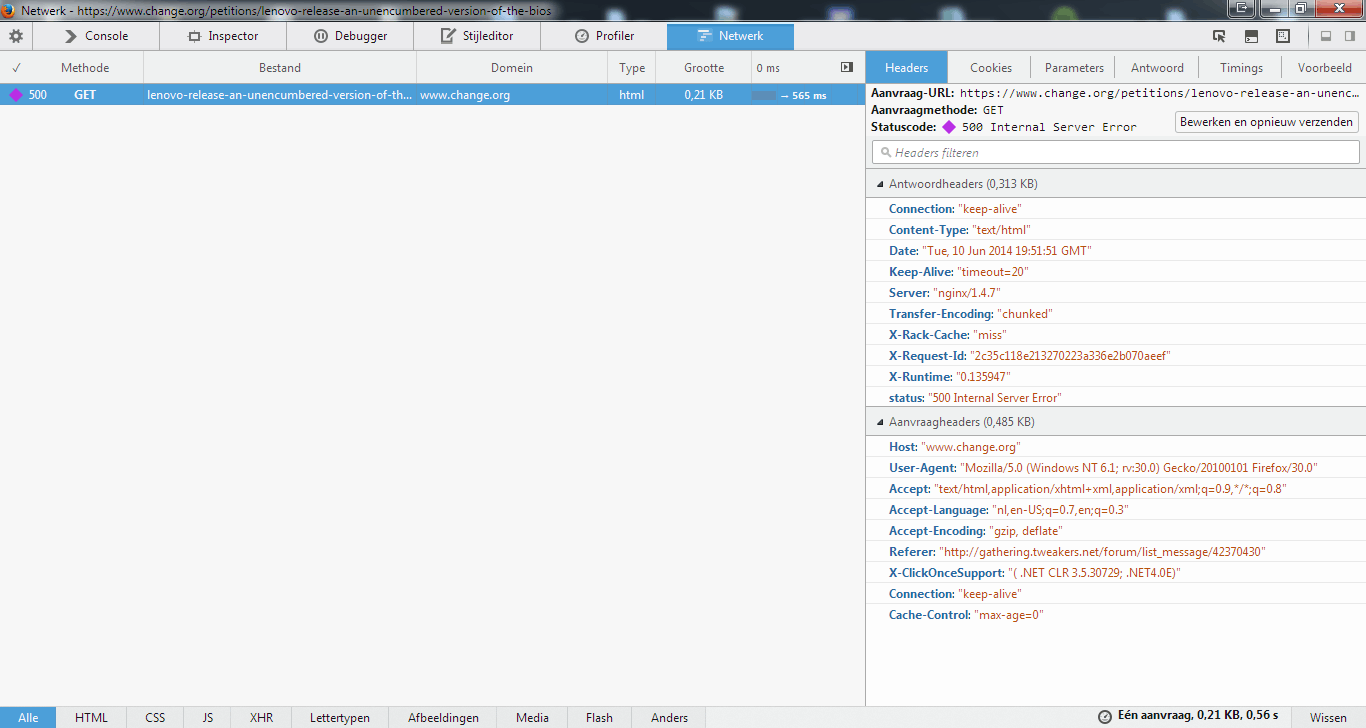
Task: Sort requests by Bestand column
Action: (x=280, y=68)
